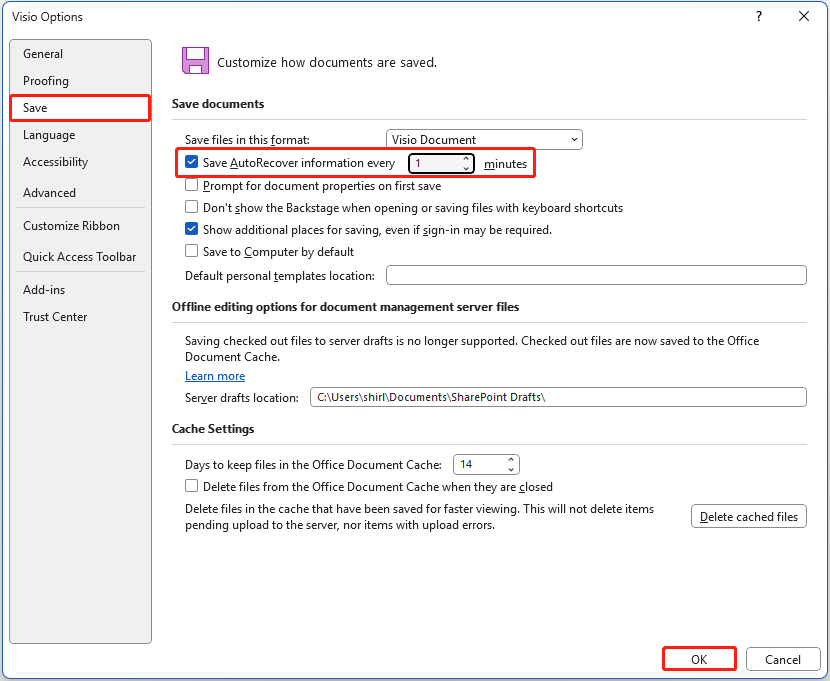Image resolution: width=830 pixels, height=681 pixels.
Task: Click the Default personal templates location field
Action: pos(595,274)
